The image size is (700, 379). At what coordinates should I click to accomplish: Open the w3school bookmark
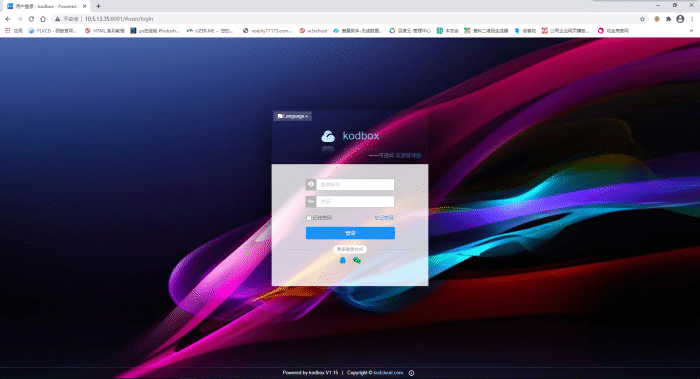tap(313, 31)
